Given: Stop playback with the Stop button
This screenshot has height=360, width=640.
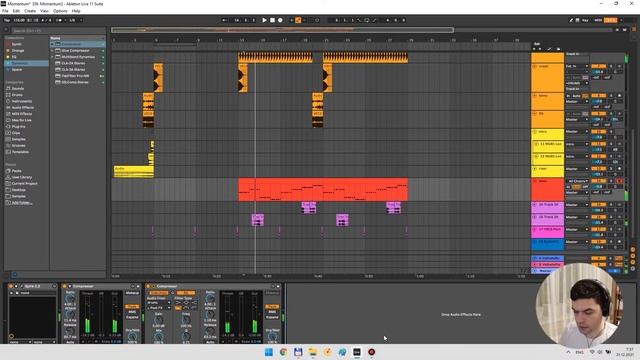Looking at the screenshot, I should coord(272,20).
